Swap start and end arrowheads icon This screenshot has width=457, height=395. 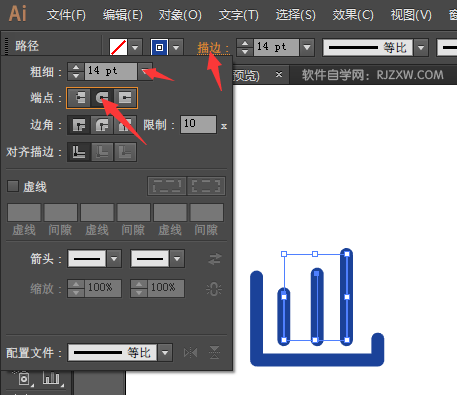click(215, 259)
